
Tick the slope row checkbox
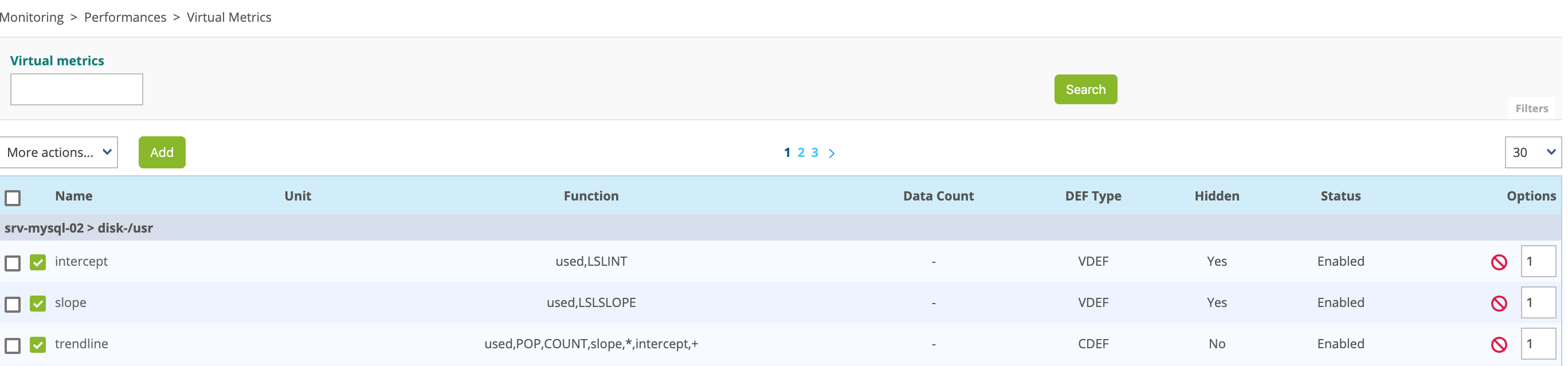coord(13,304)
